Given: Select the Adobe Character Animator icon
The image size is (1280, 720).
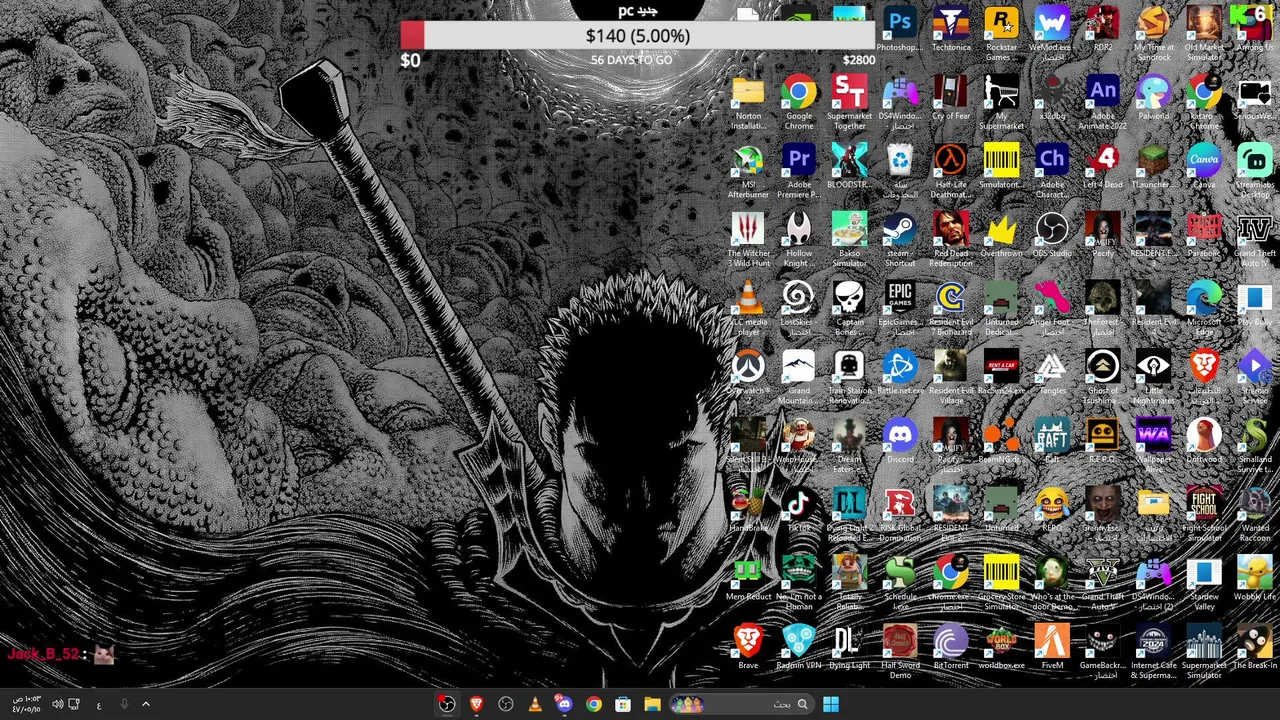Looking at the screenshot, I should pos(1052,172).
